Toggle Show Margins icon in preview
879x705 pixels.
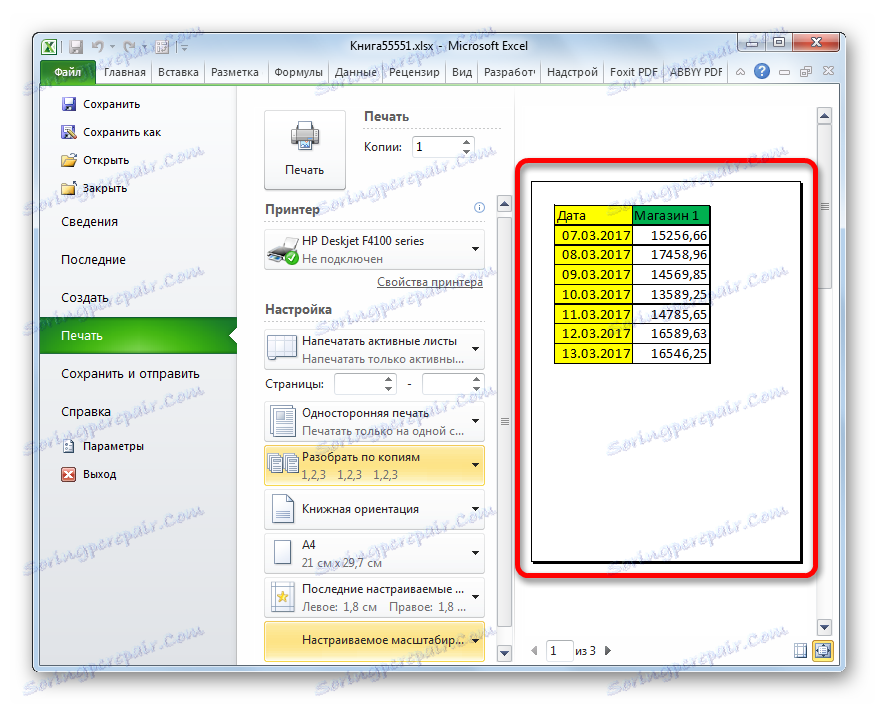point(801,650)
